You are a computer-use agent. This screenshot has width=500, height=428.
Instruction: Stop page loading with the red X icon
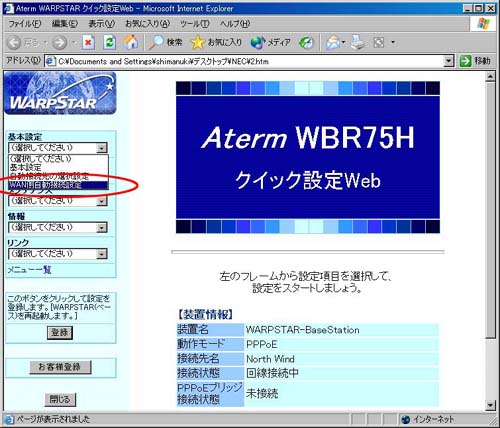(88, 42)
